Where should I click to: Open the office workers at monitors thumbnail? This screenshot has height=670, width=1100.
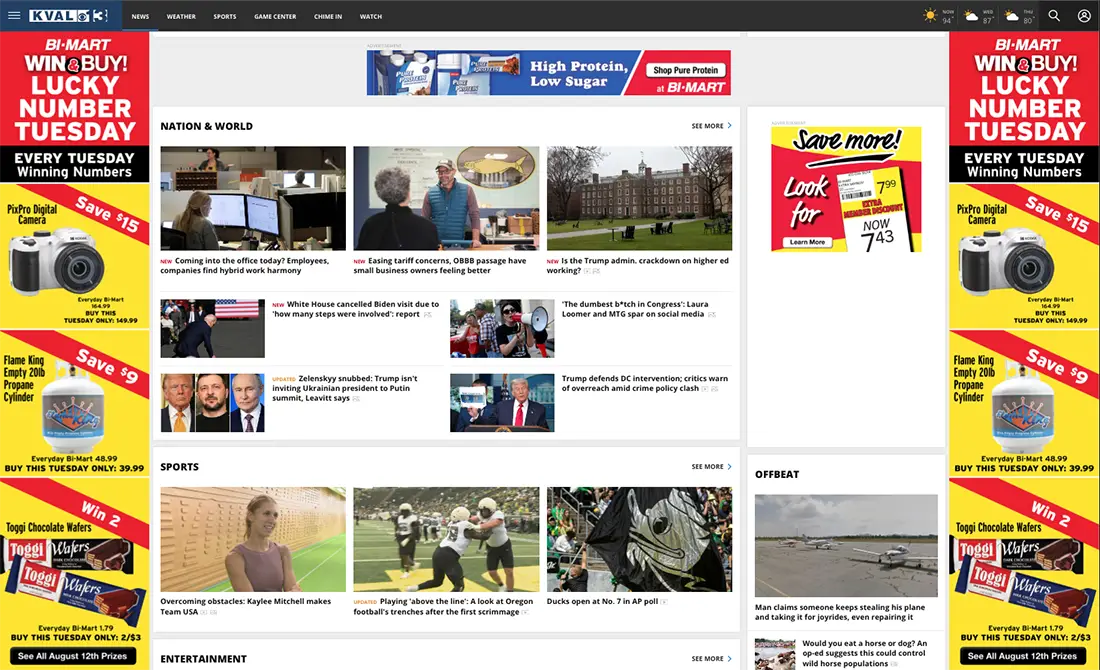253,198
